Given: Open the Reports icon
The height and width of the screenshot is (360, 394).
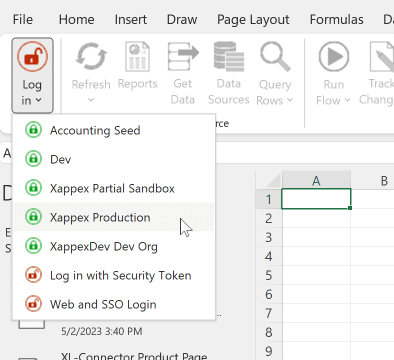Looking at the screenshot, I should tap(137, 56).
